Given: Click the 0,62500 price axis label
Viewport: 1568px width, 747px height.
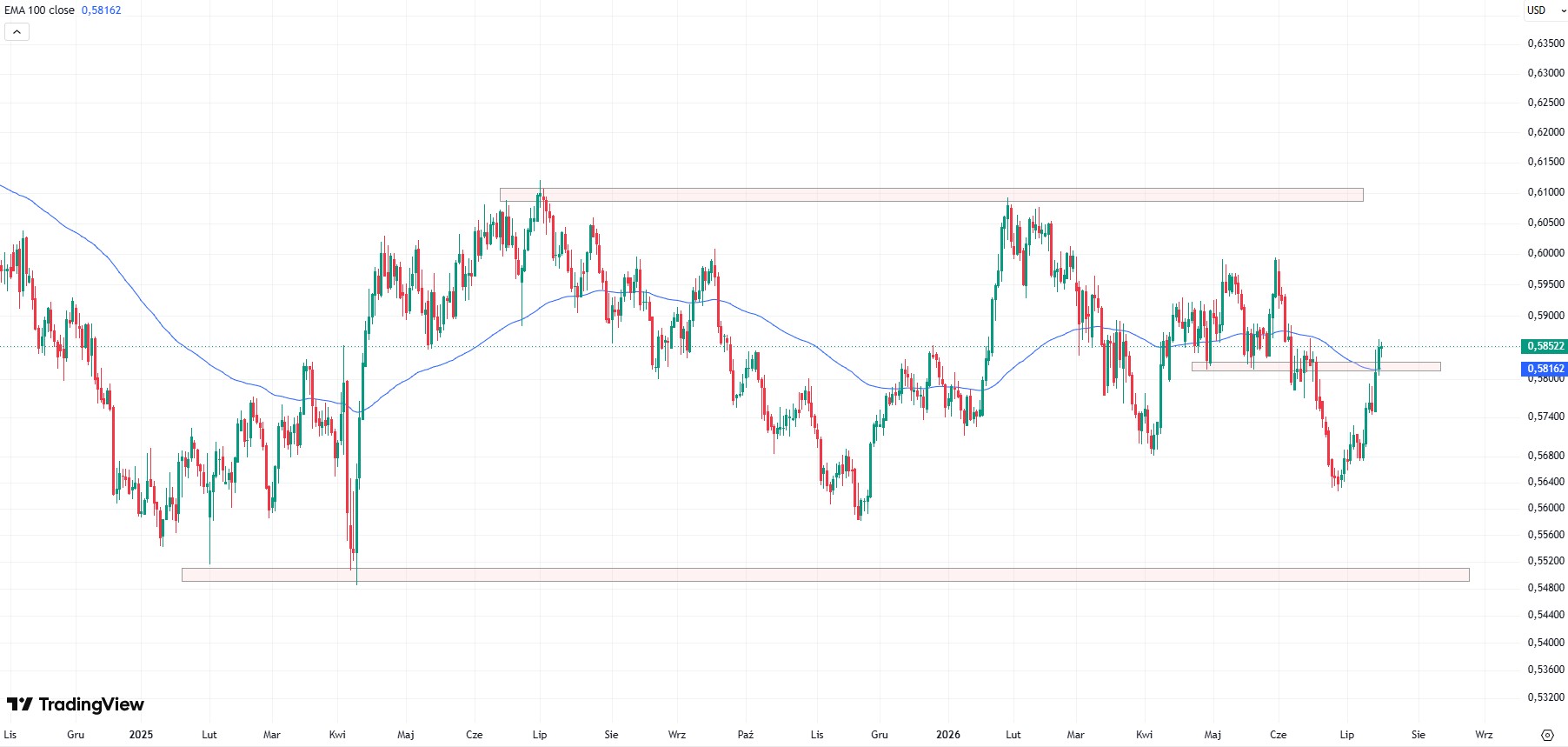Looking at the screenshot, I should [x=1545, y=103].
